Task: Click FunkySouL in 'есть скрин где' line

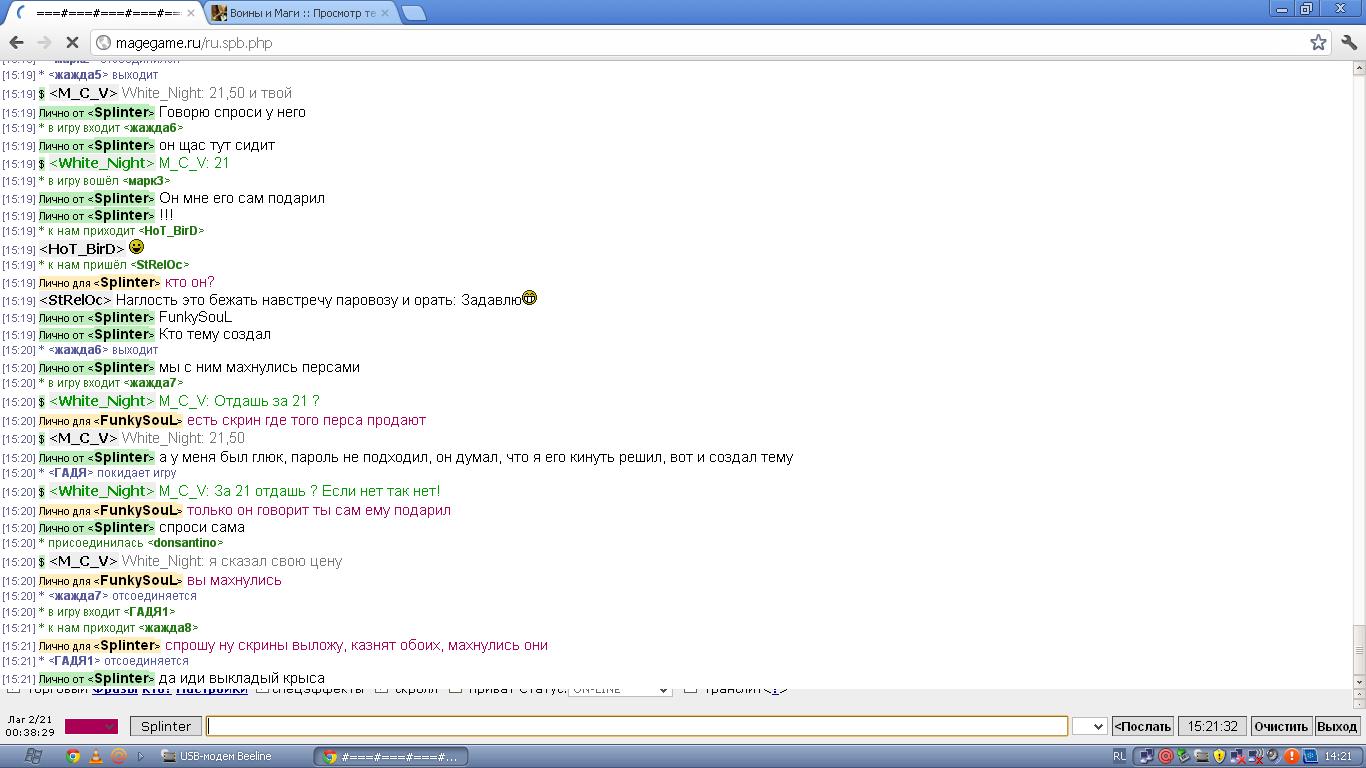Action: [x=140, y=420]
